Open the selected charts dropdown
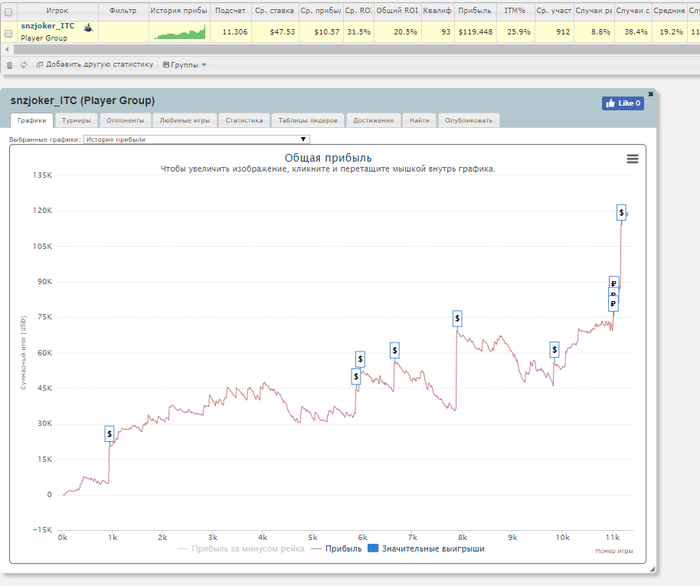Screen dimensions: 700x586 coord(196,139)
